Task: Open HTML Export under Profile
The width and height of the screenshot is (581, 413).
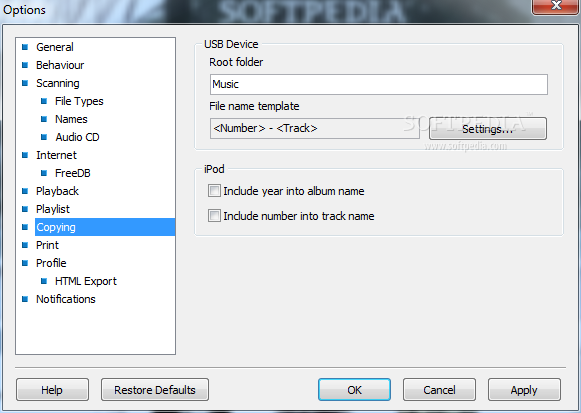Action: point(86,281)
